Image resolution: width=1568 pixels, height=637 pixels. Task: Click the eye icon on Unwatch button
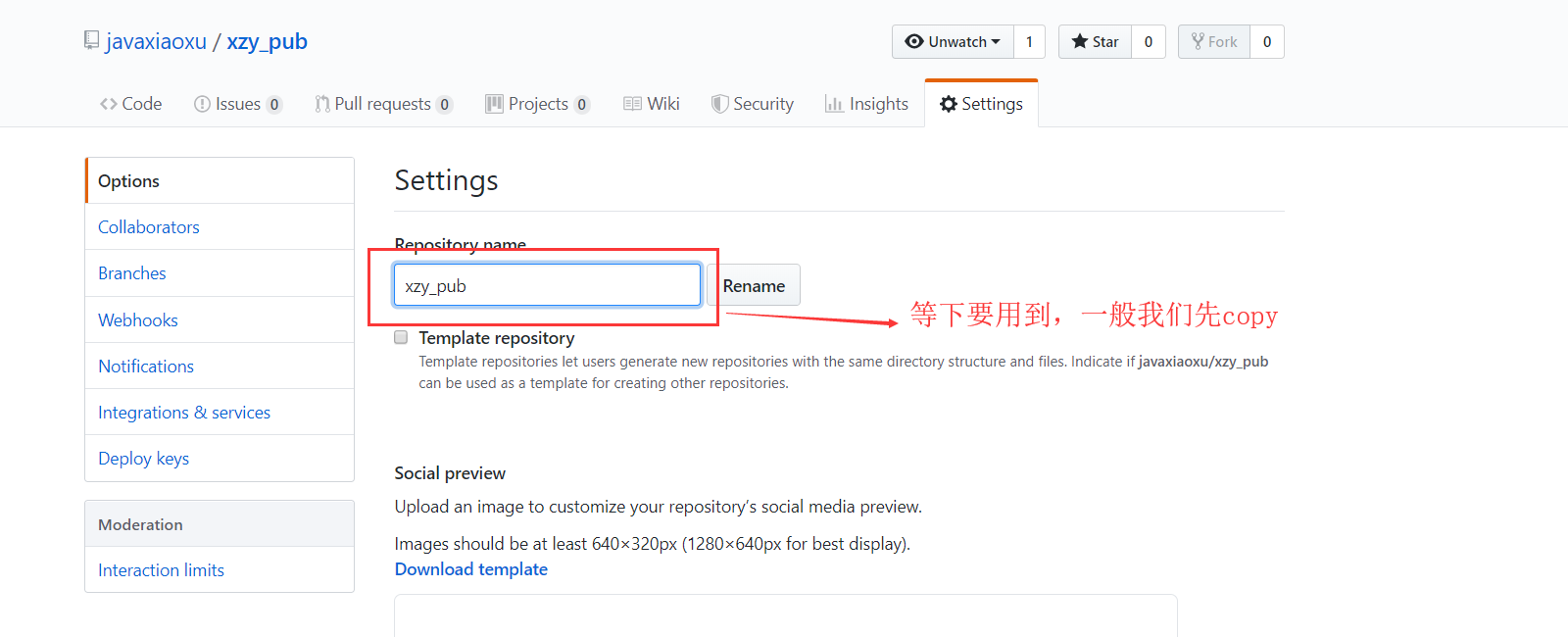tap(914, 41)
